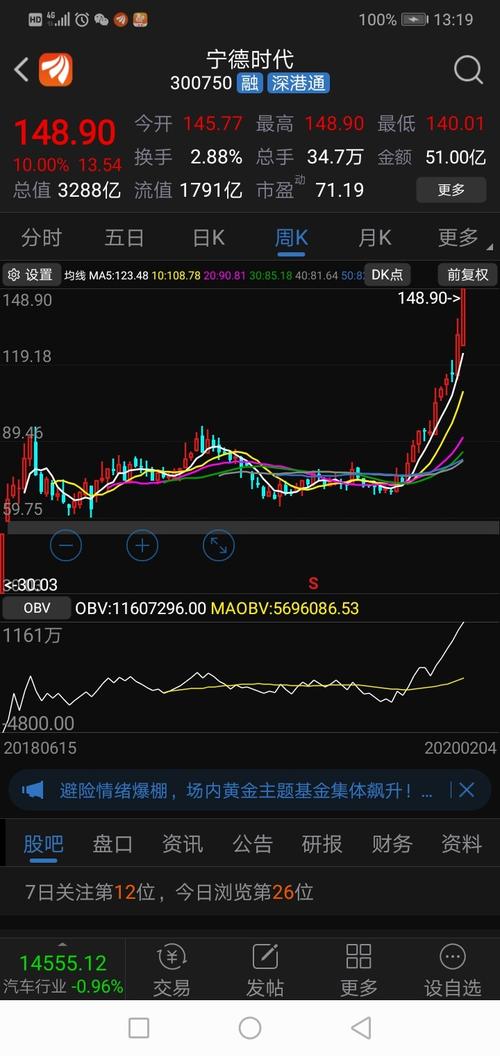
Task: Expand chart to fullscreen icon
Action: pyautogui.click(x=218, y=546)
